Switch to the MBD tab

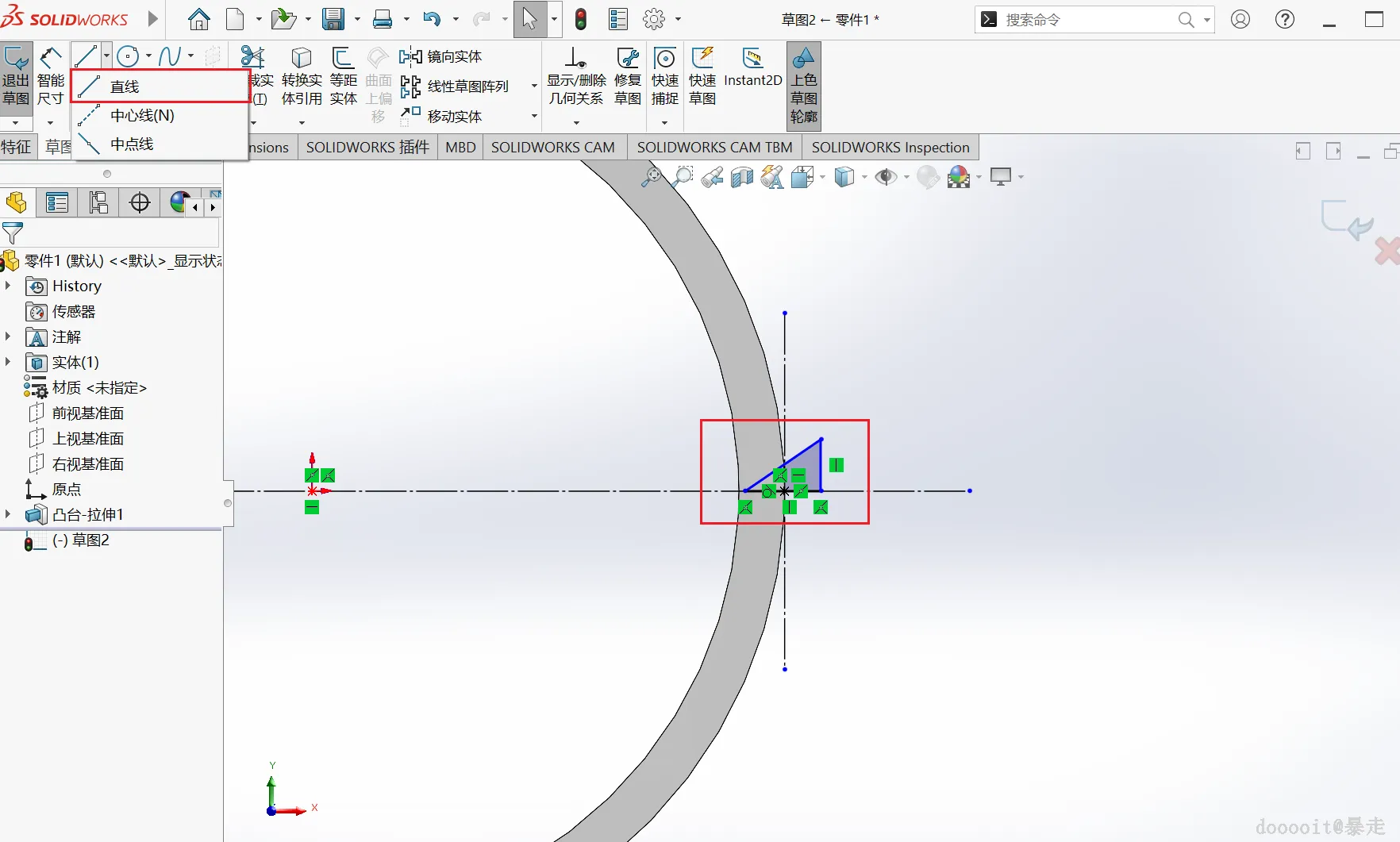click(x=460, y=147)
